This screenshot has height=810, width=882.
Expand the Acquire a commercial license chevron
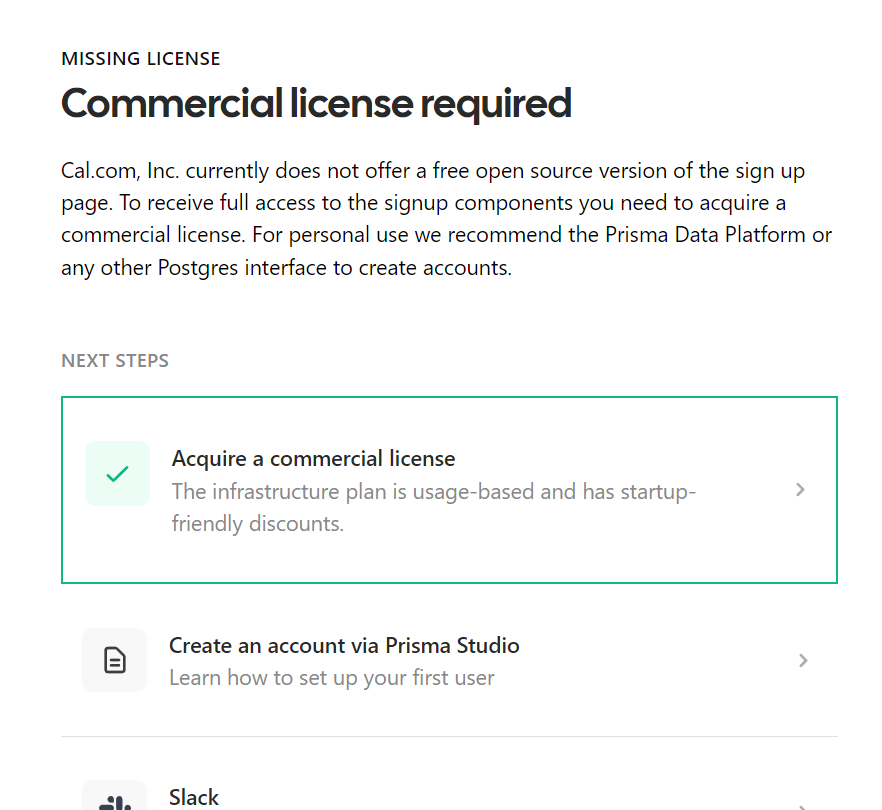tap(800, 490)
